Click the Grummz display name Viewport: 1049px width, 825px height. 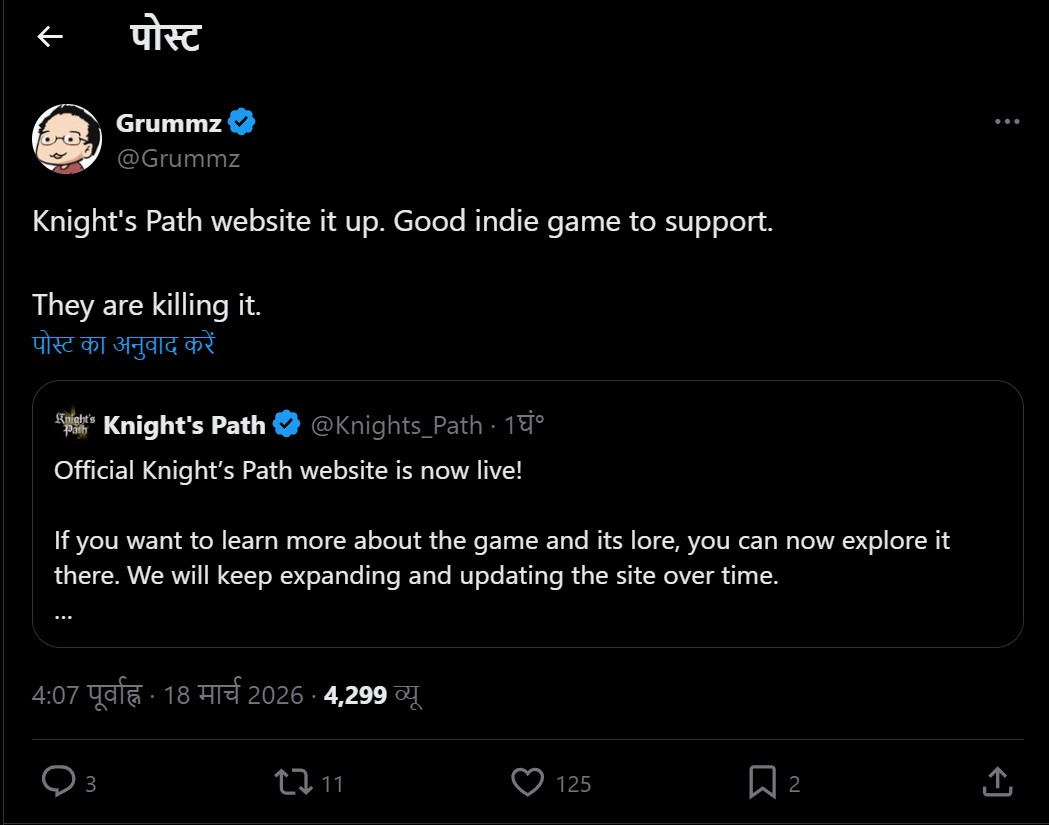tap(169, 123)
